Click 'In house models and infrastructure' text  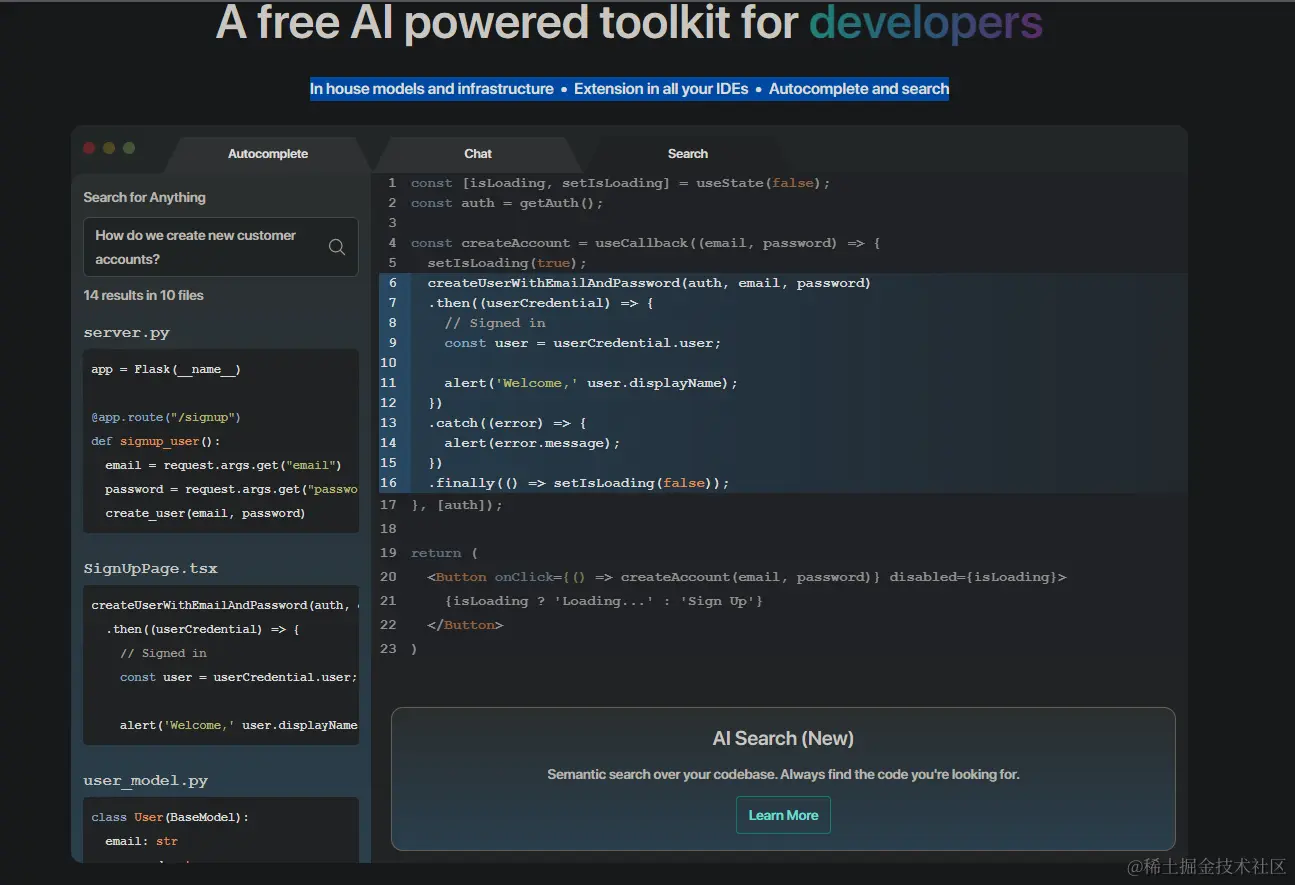[x=432, y=89]
